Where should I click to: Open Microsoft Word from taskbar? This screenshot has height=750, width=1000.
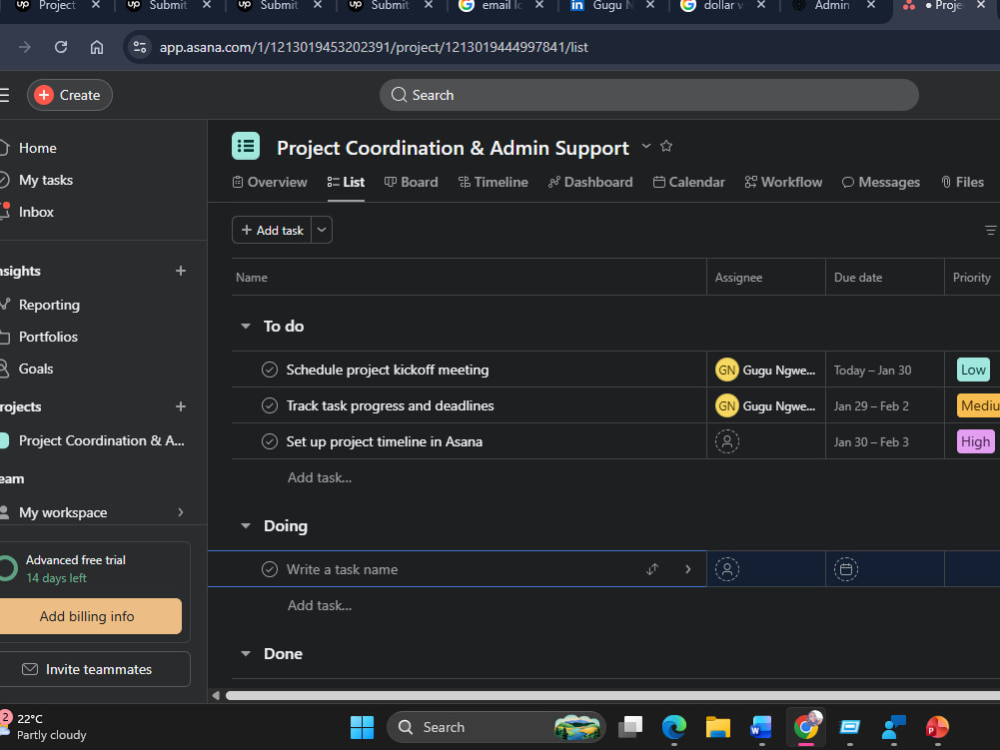(x=761, y=727)
